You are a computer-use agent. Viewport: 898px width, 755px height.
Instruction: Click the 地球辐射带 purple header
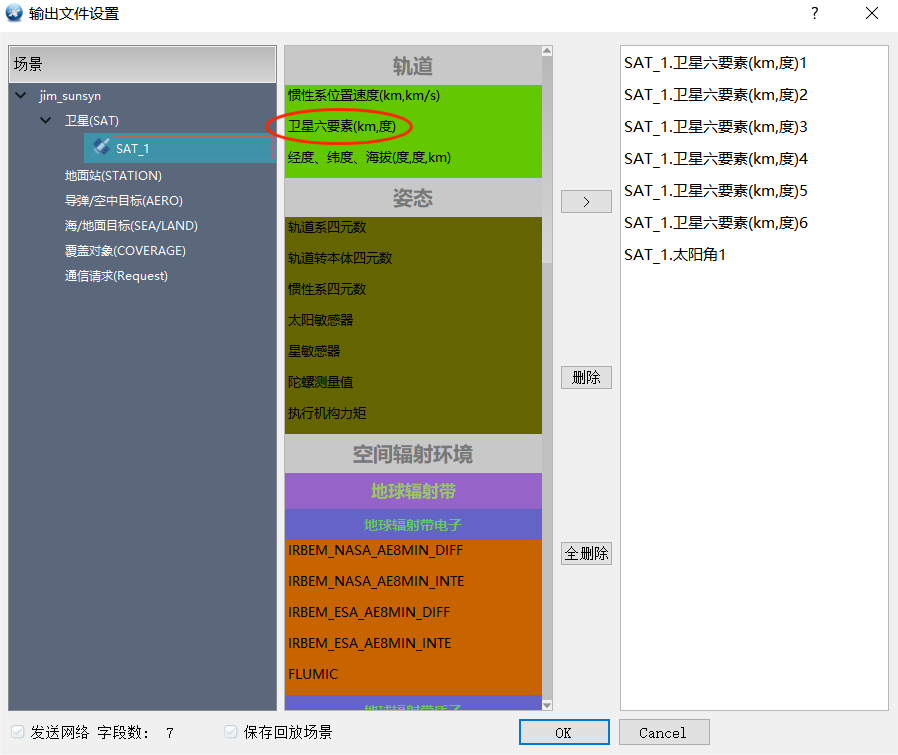pyautogui.click(x=413, y=491)
